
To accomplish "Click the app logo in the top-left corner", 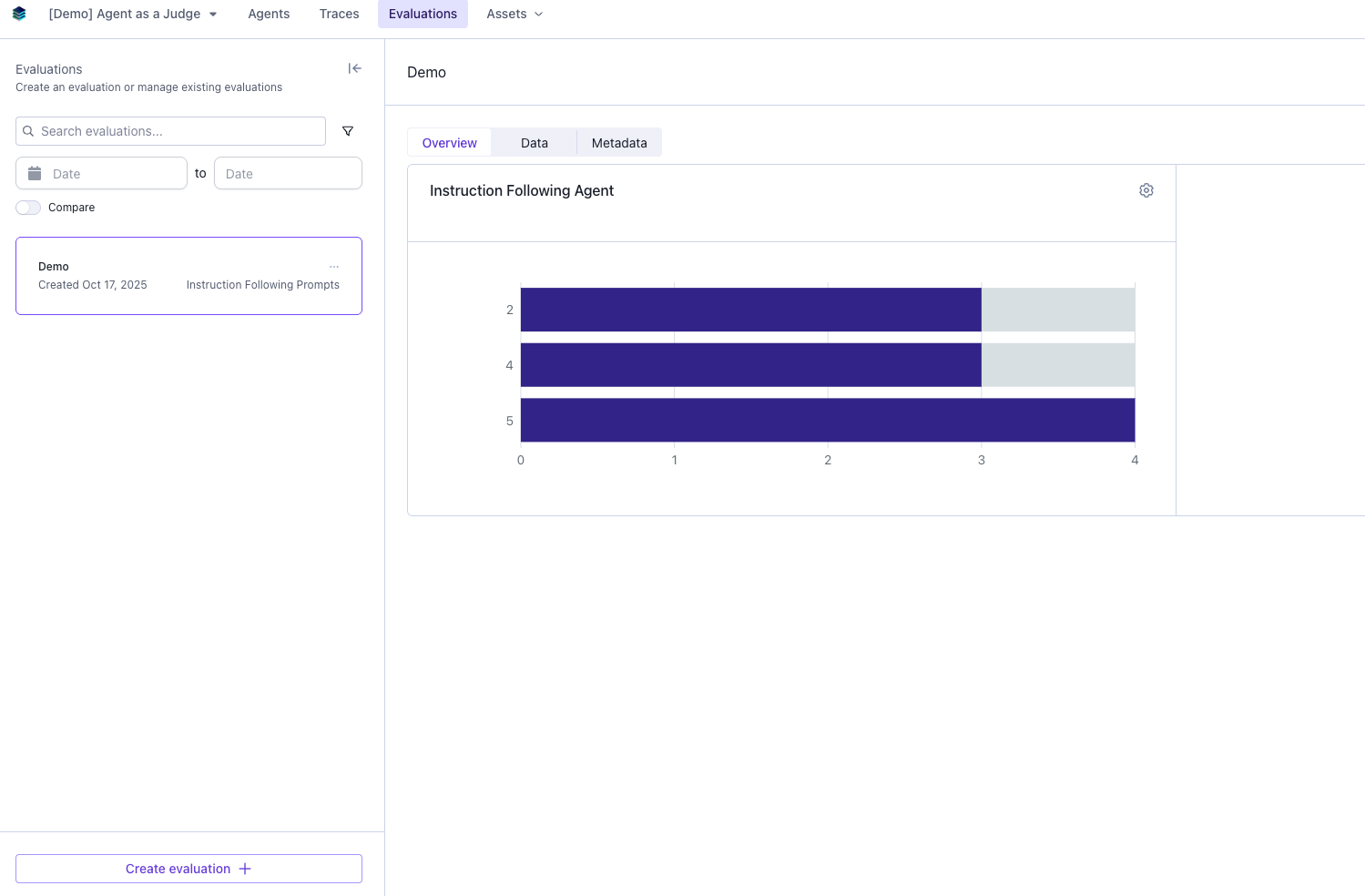I will (x=19, y=14).
